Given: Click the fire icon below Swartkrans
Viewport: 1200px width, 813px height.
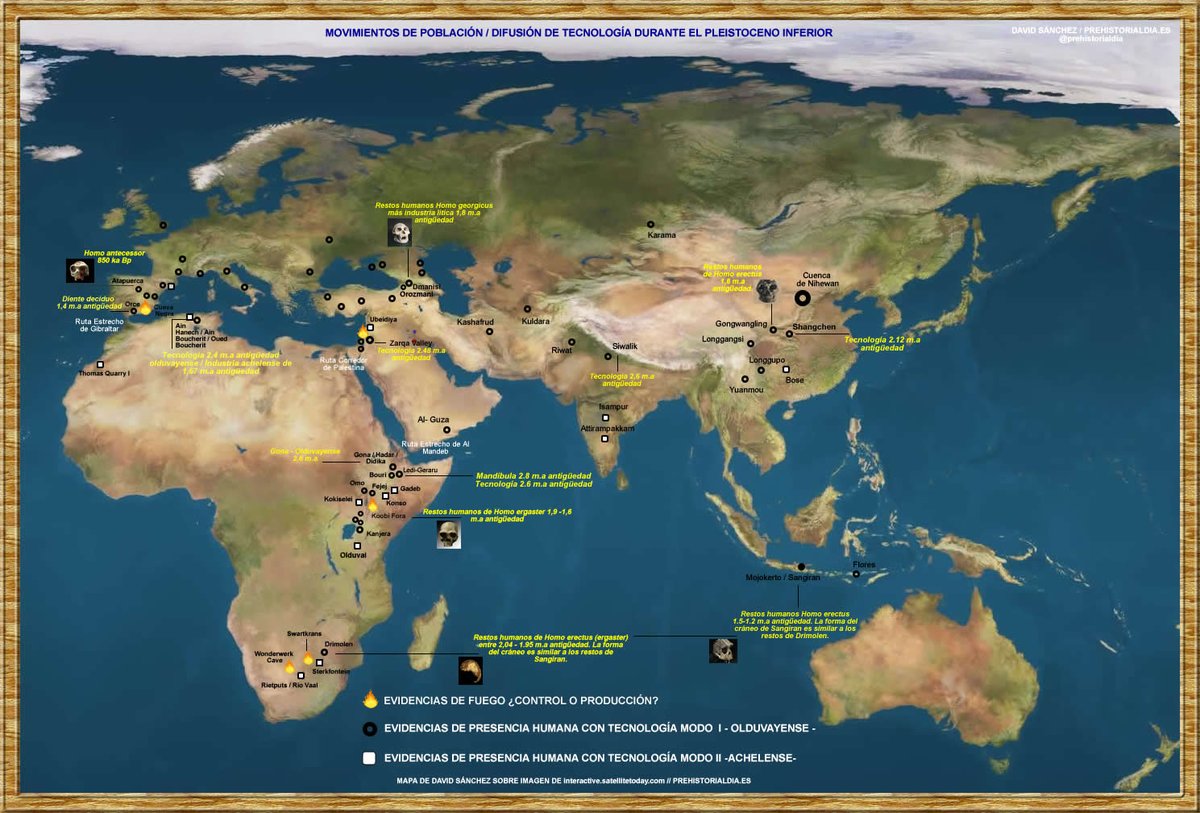Looking at the screenshot, I should pos(308,659).
